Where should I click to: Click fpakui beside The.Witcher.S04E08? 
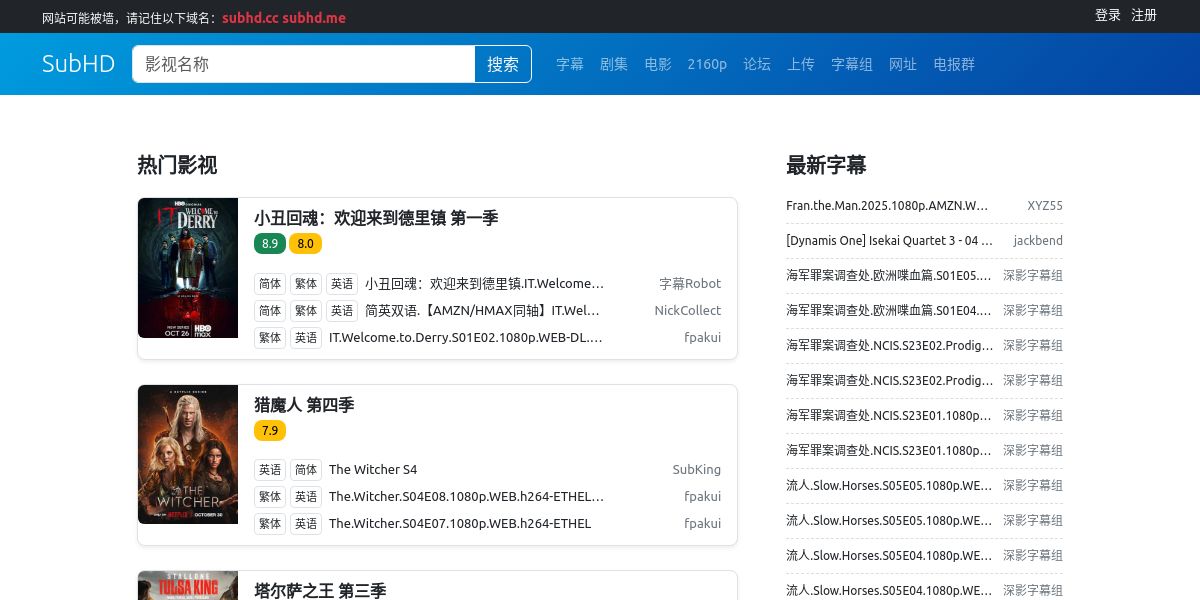click(703, 497)
